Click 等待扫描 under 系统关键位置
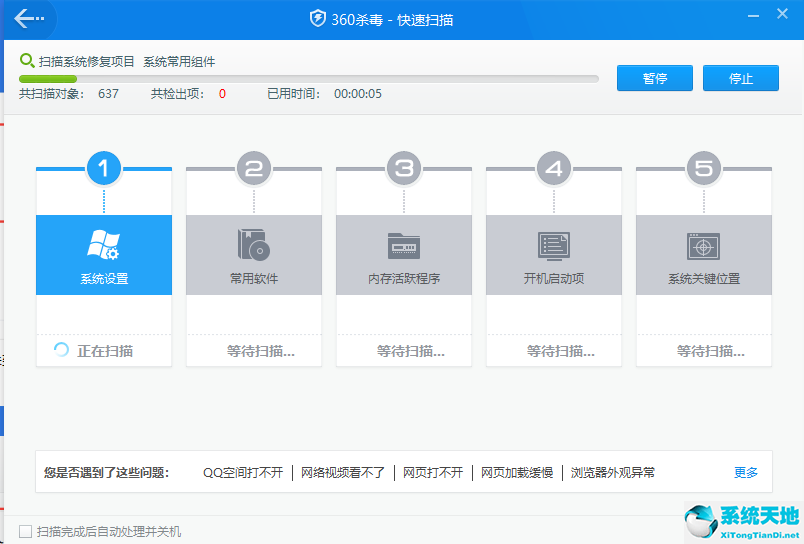Image resolution: width=804 pixels, height=544 pixels. coord(711,351)
